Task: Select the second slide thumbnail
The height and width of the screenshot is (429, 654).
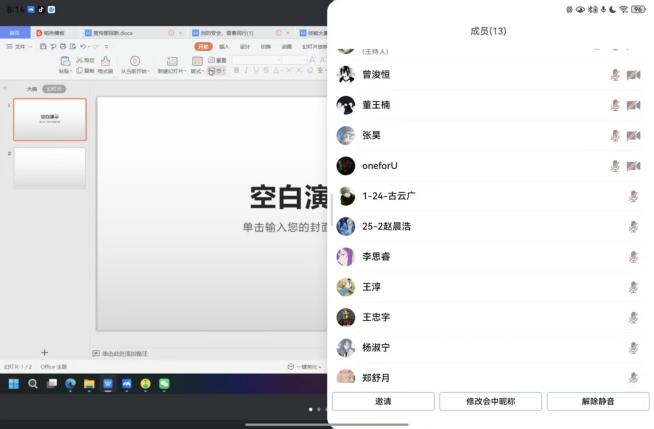Action: click(x=49, y=168)
